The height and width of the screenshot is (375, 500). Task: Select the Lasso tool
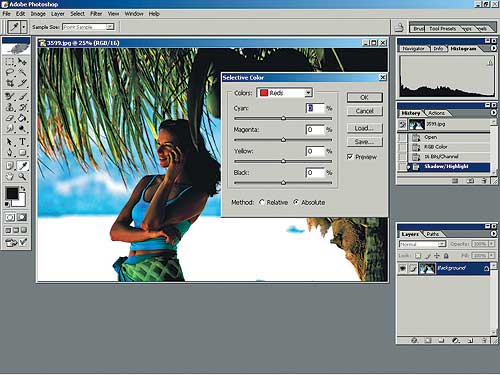coord(10,72)
